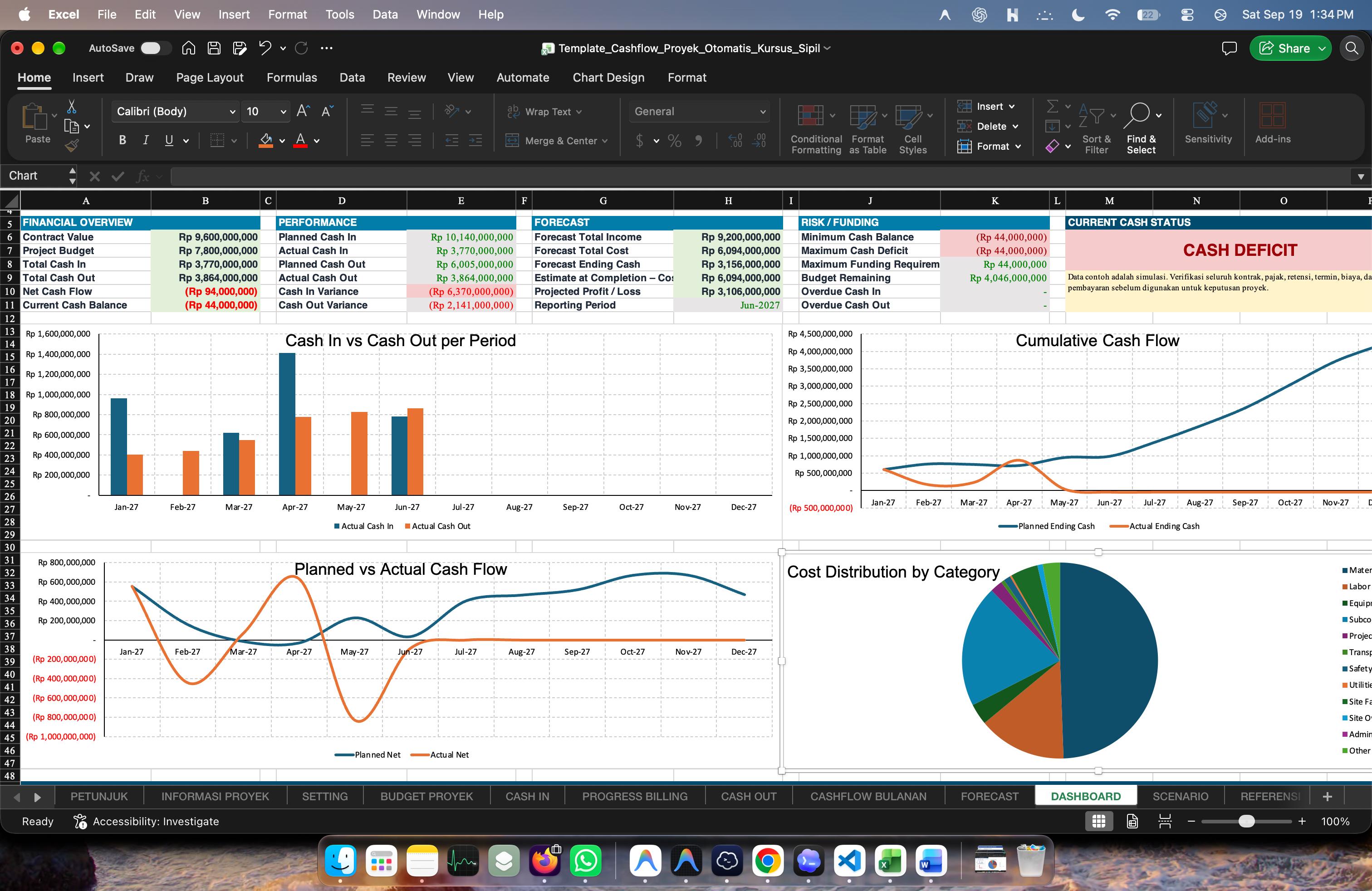The image size is (1372, 891).
Task: Expand the Font Color dropdown arrow
Action: 317,141
